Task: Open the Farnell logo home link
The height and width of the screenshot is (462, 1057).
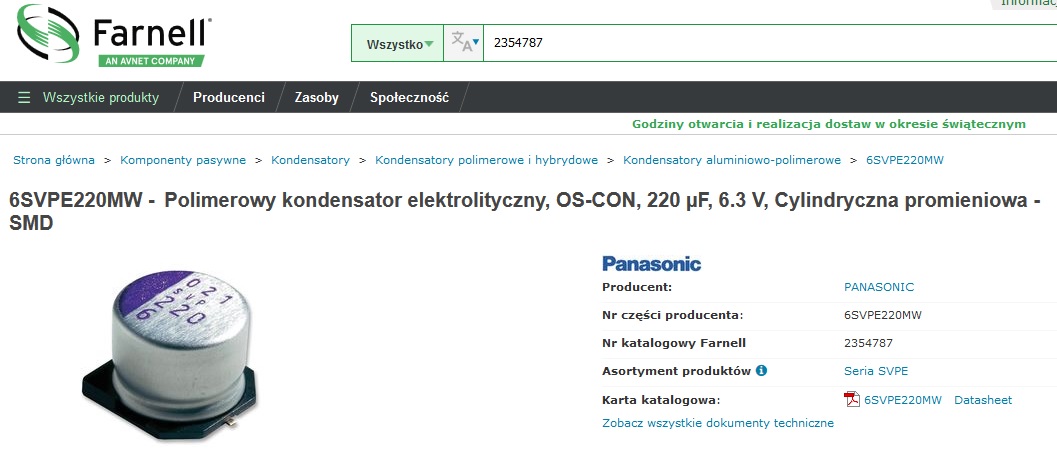Action: (x=115, y=35)
